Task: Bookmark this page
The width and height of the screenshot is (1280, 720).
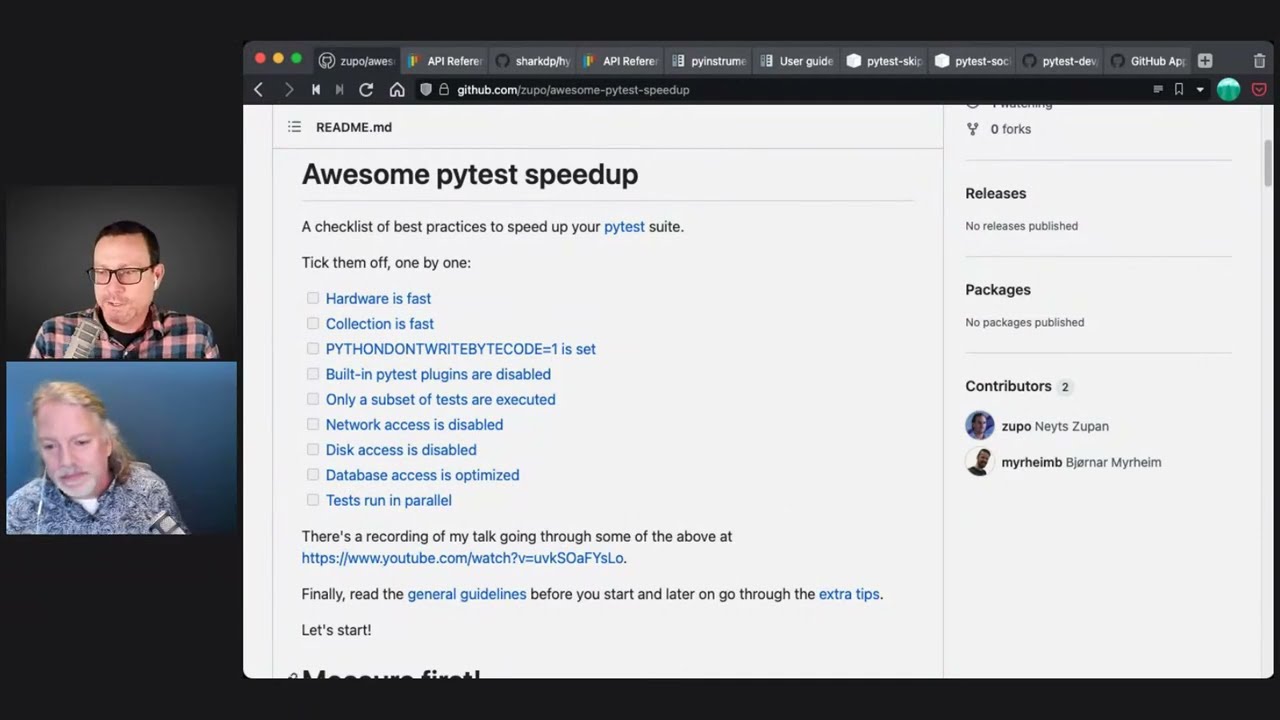Action: (1179, 90)
